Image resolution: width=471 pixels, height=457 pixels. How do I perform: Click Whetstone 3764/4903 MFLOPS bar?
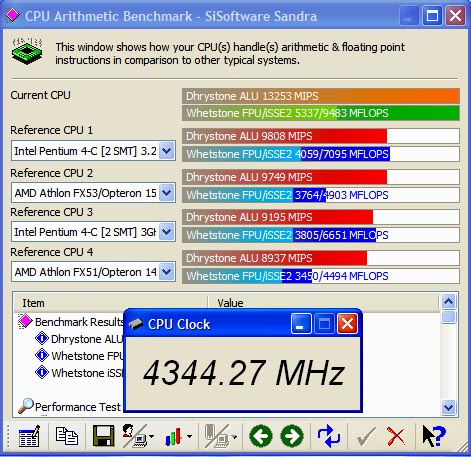pyautogui.click(x=321, y=195)
